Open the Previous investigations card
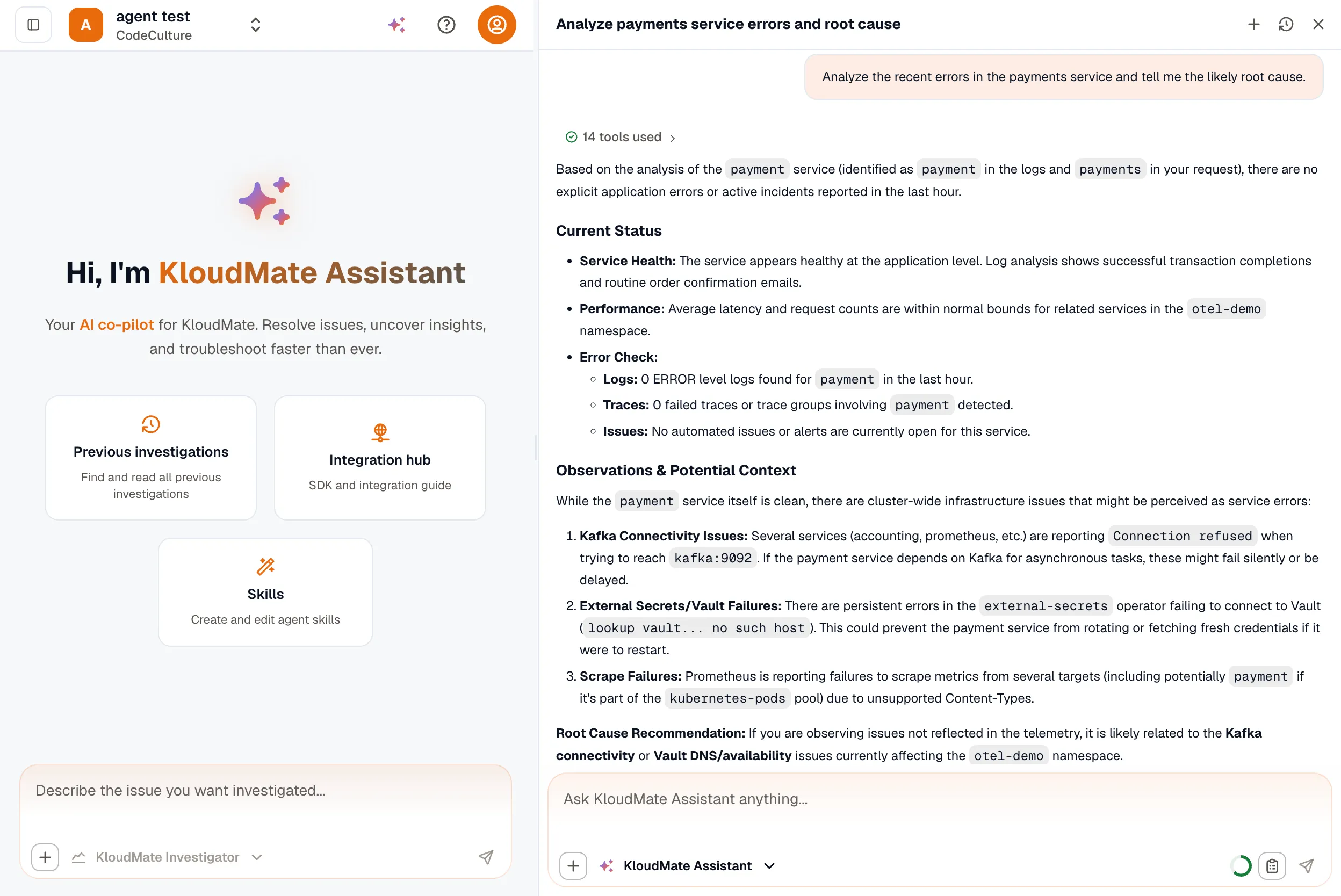 [151, 458]
